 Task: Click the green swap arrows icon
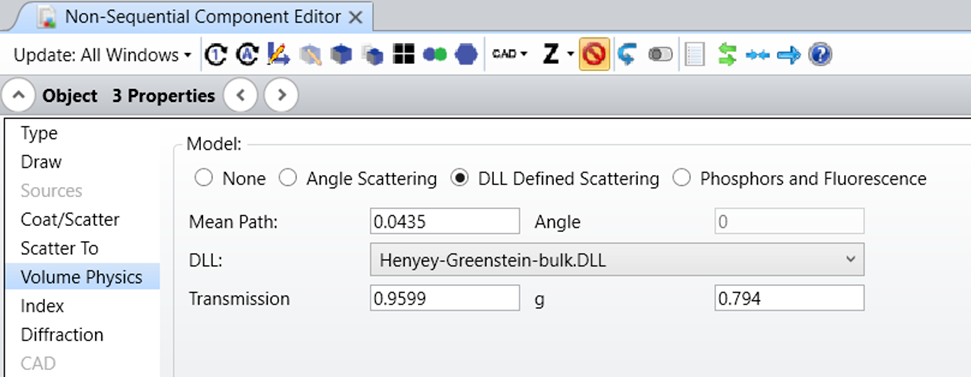click(727, 54)
